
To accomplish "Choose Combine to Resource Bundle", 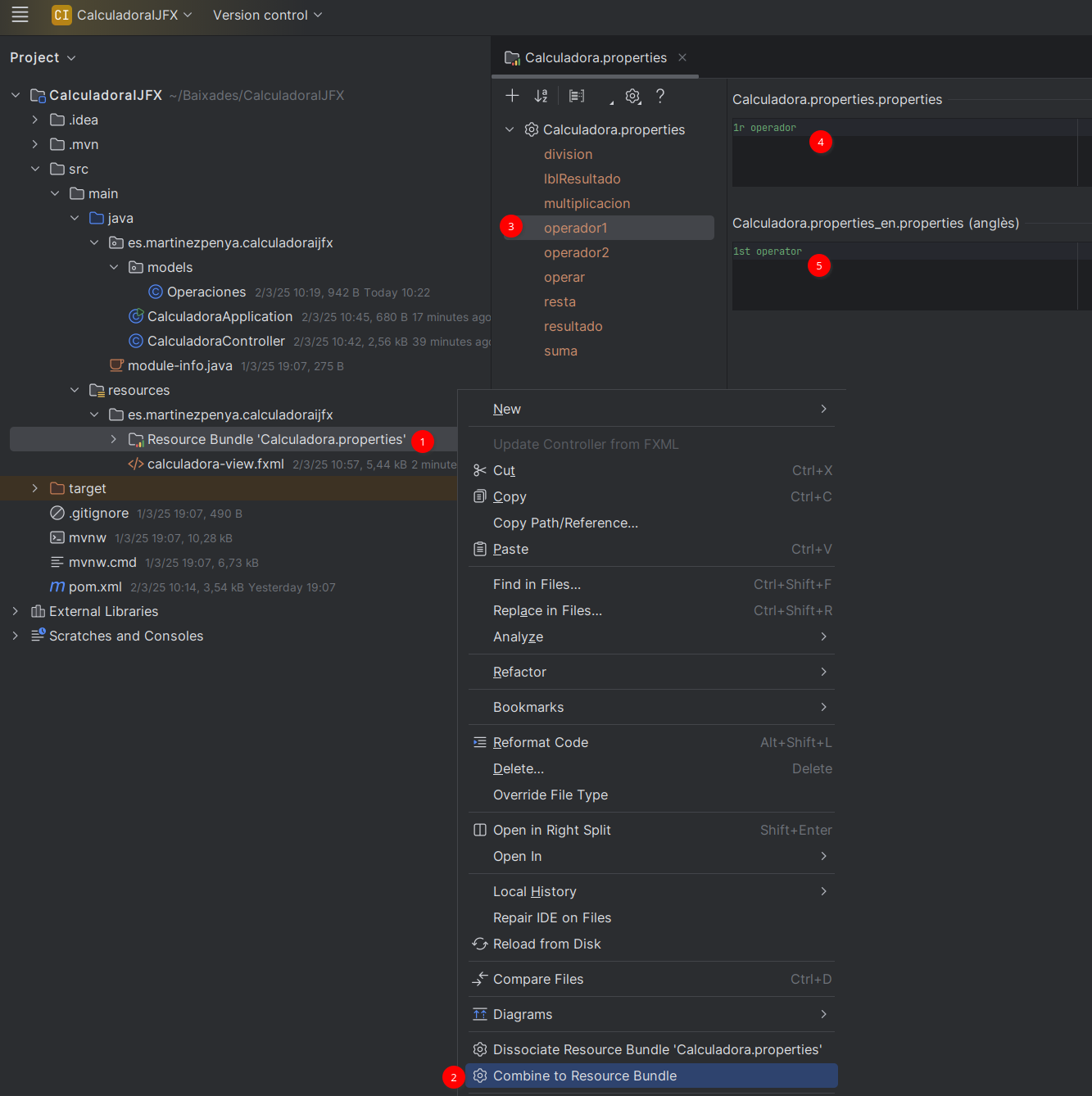I will (584, 1076).
